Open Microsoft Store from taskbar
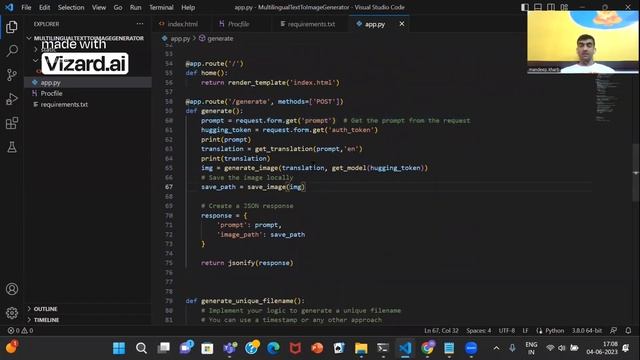 point(207,348)
